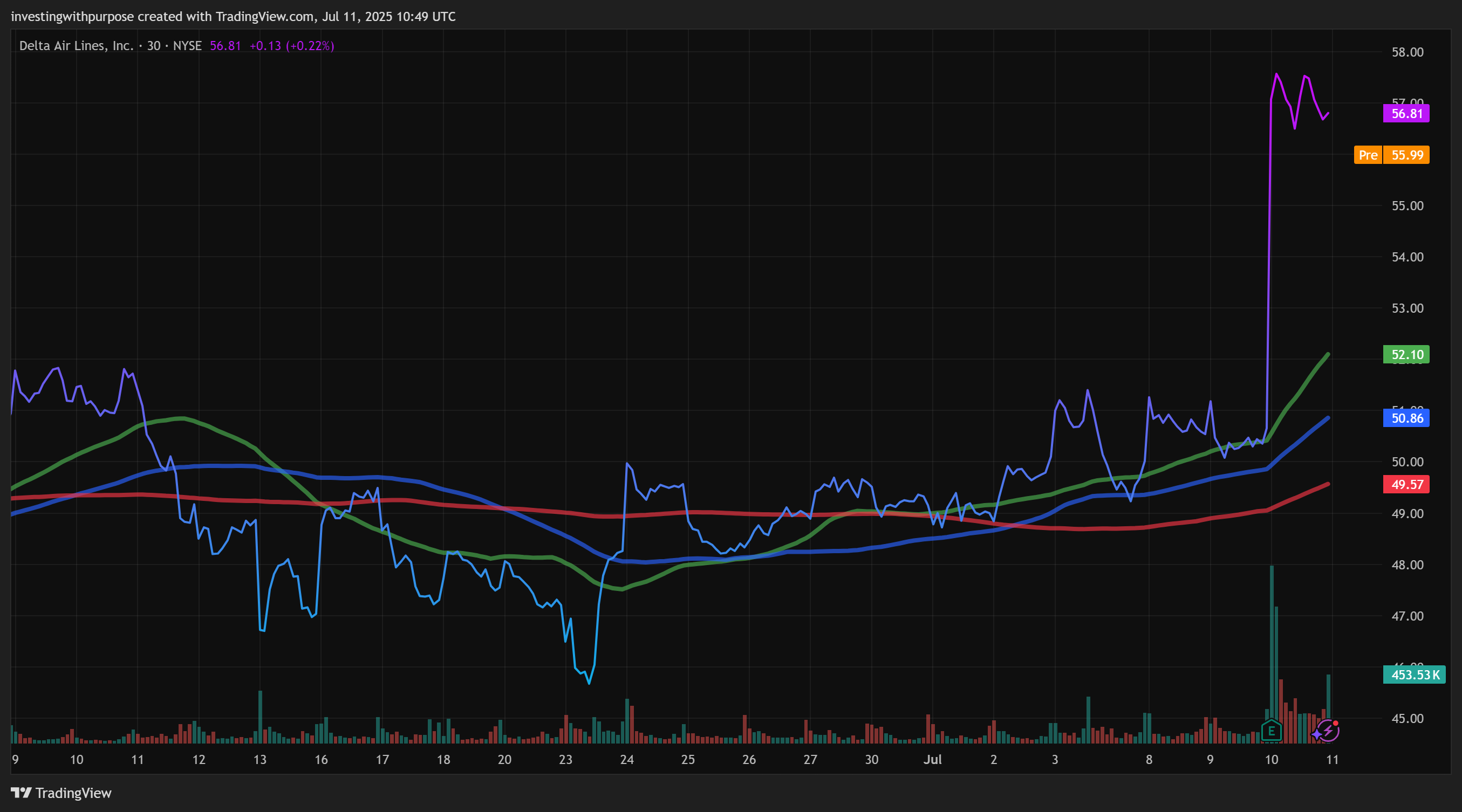Click the purple 56.81 price label
The height and width of the screenshot is (812, 1462).
tap(1406, 113)
